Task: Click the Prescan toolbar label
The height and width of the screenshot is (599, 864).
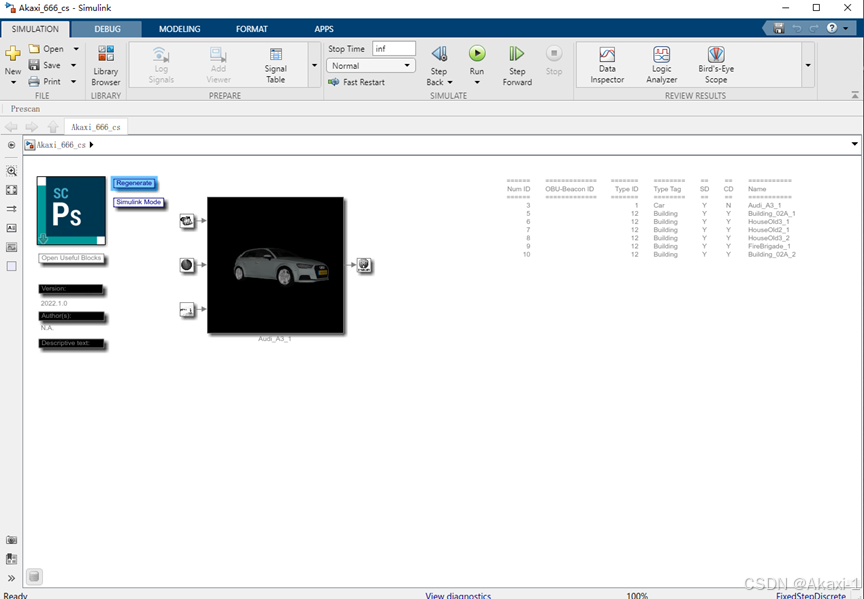Action: click(x=25, y=109)
